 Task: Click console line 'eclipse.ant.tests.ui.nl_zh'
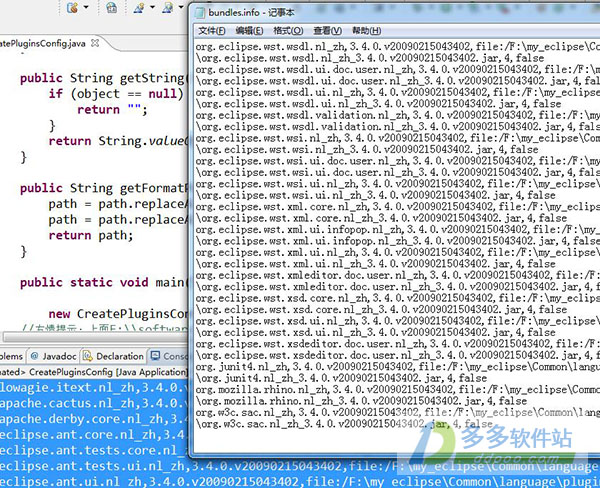click(300, 466)
